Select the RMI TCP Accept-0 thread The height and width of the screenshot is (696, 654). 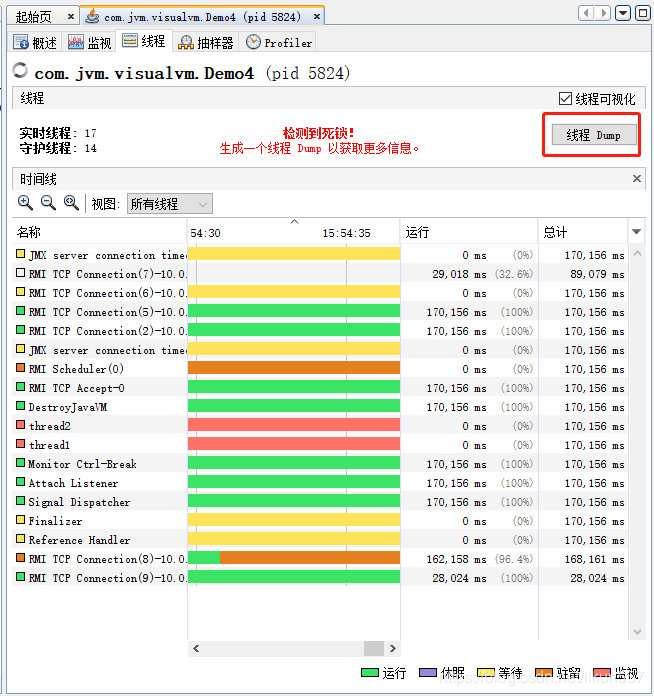[x=320, y=388]
